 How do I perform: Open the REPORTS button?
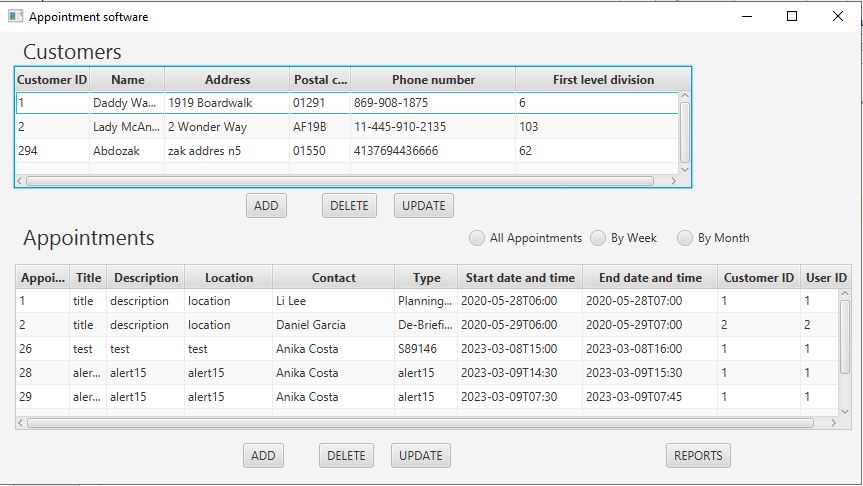[x=698, y=456]
